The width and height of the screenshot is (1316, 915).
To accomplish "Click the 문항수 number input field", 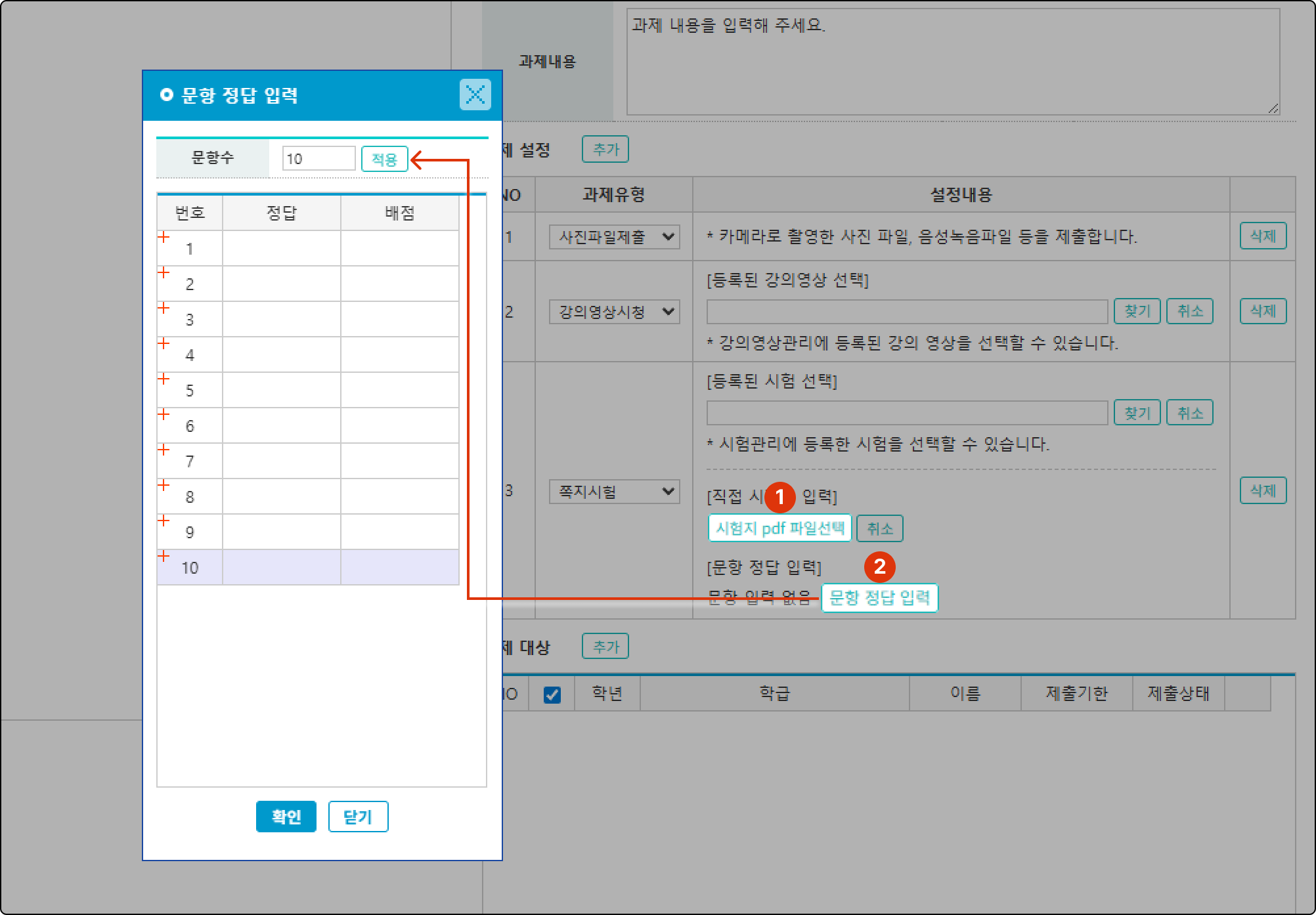I will 318,159.
